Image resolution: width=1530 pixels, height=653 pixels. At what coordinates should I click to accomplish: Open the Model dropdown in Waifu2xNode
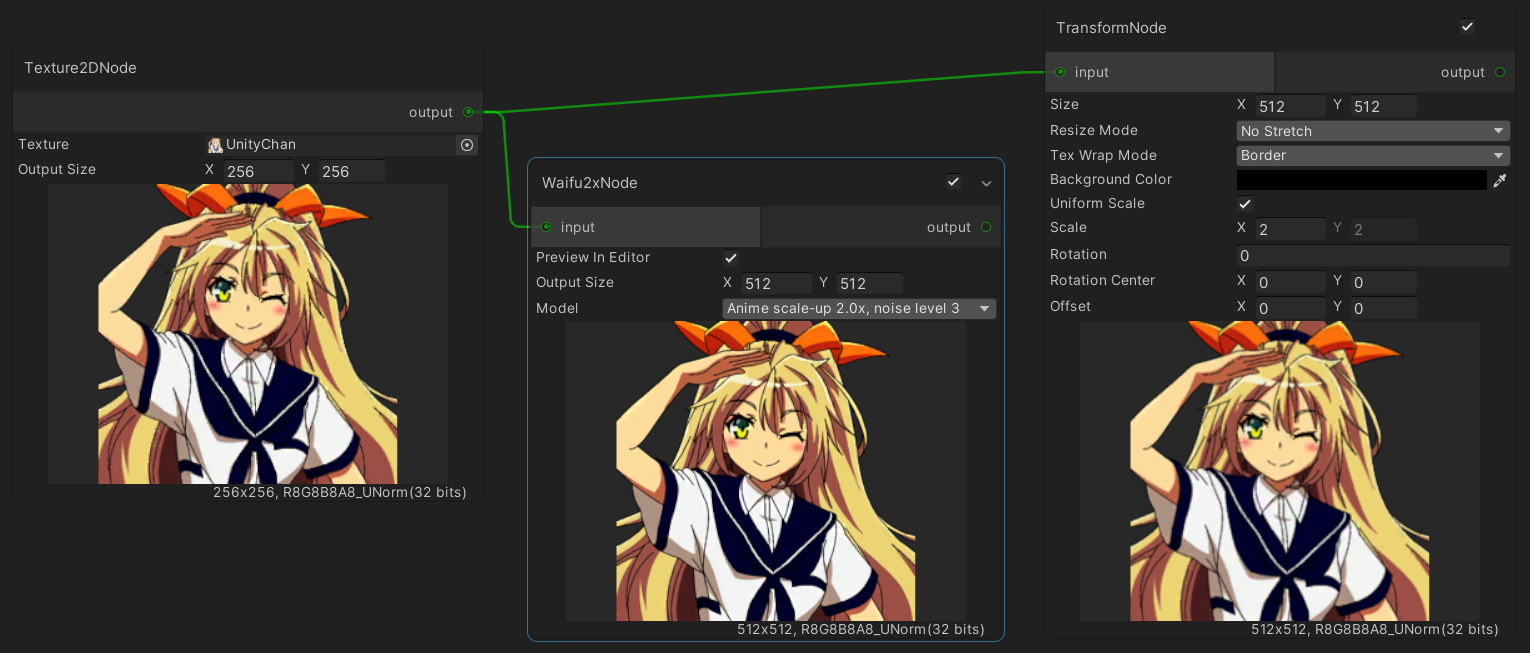coord(859,308)
